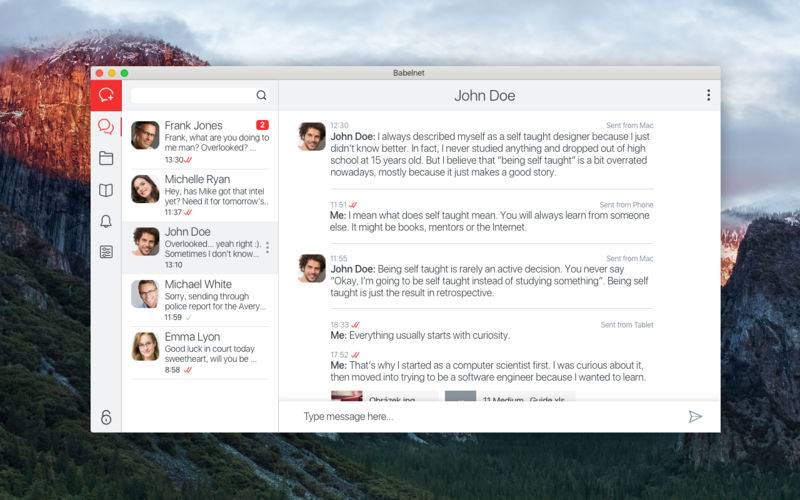Open the Michelle Ryan conversation

point(200,195)
